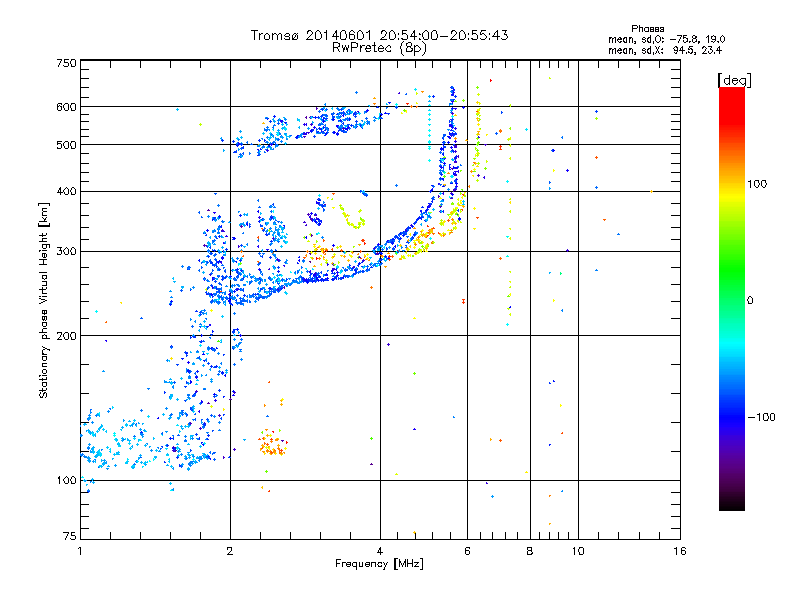Screen dimensions: 800x600
Task: Click the '[deg]' colorbar unit label
Action: click(734, 80)
